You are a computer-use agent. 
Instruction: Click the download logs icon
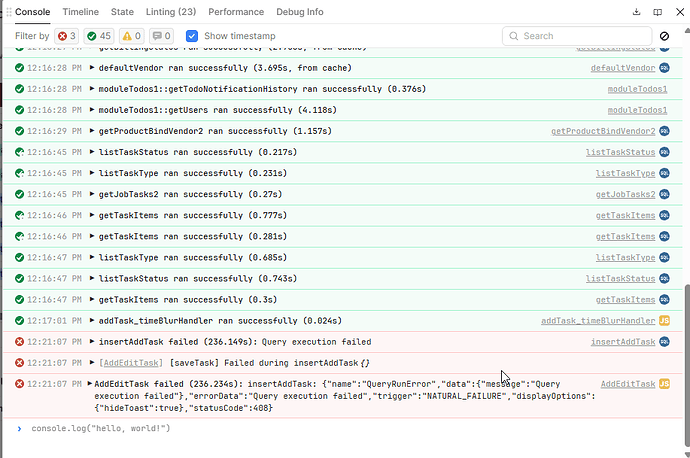coord(636,12)
